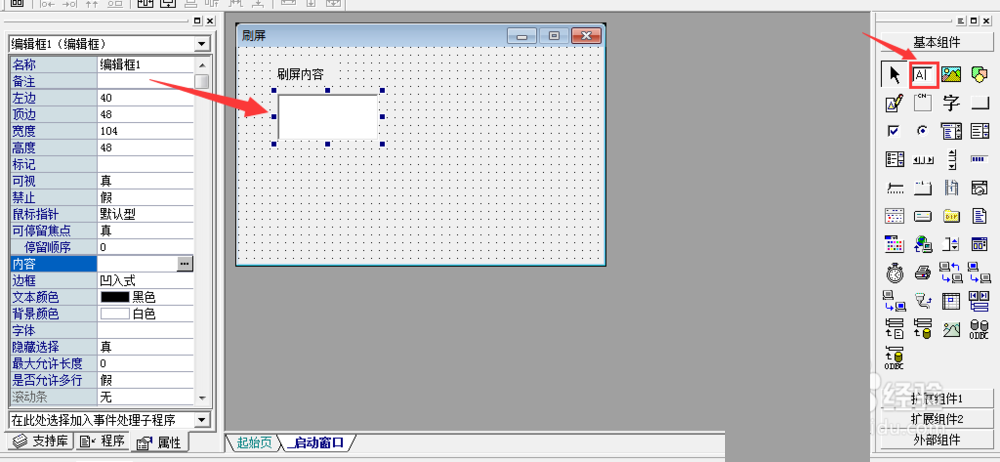Viewport: 1000px width, 462px height.
Task: Pick the edit box (编辑框) component
Action: pos(923,74)
